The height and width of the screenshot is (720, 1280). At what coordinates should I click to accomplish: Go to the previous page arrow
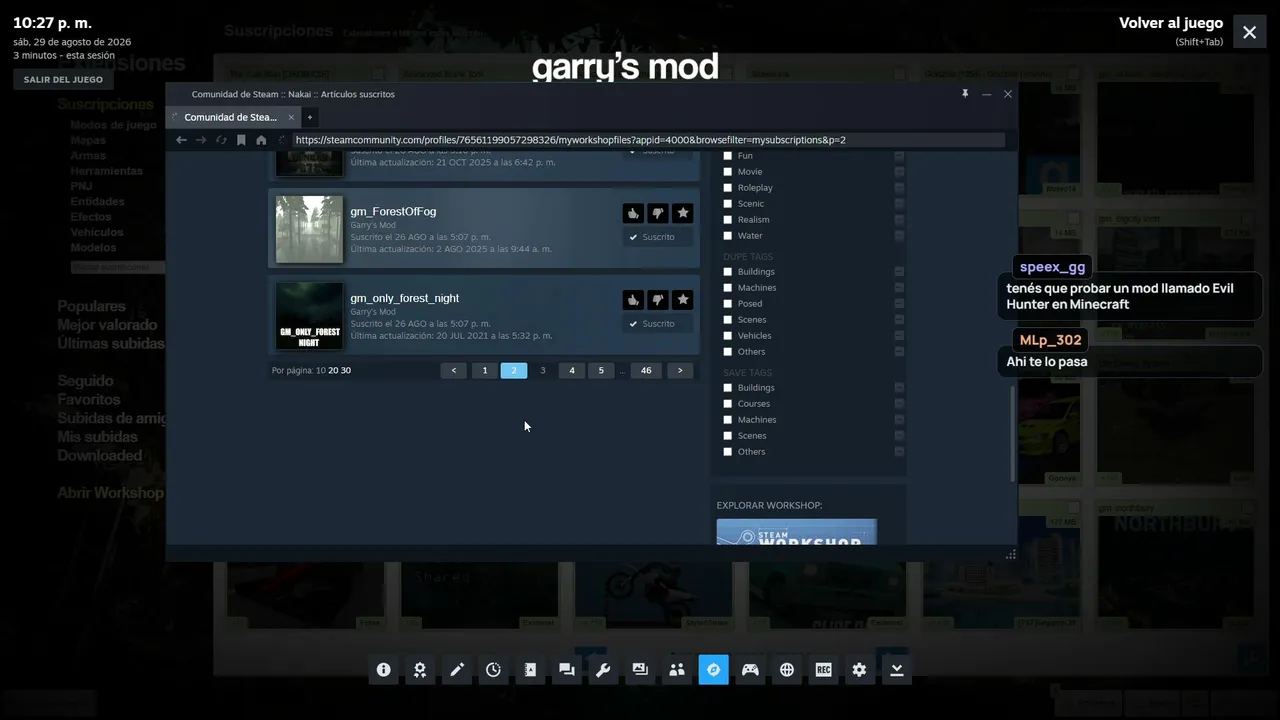pyautogui.click(x=454, y=370)
